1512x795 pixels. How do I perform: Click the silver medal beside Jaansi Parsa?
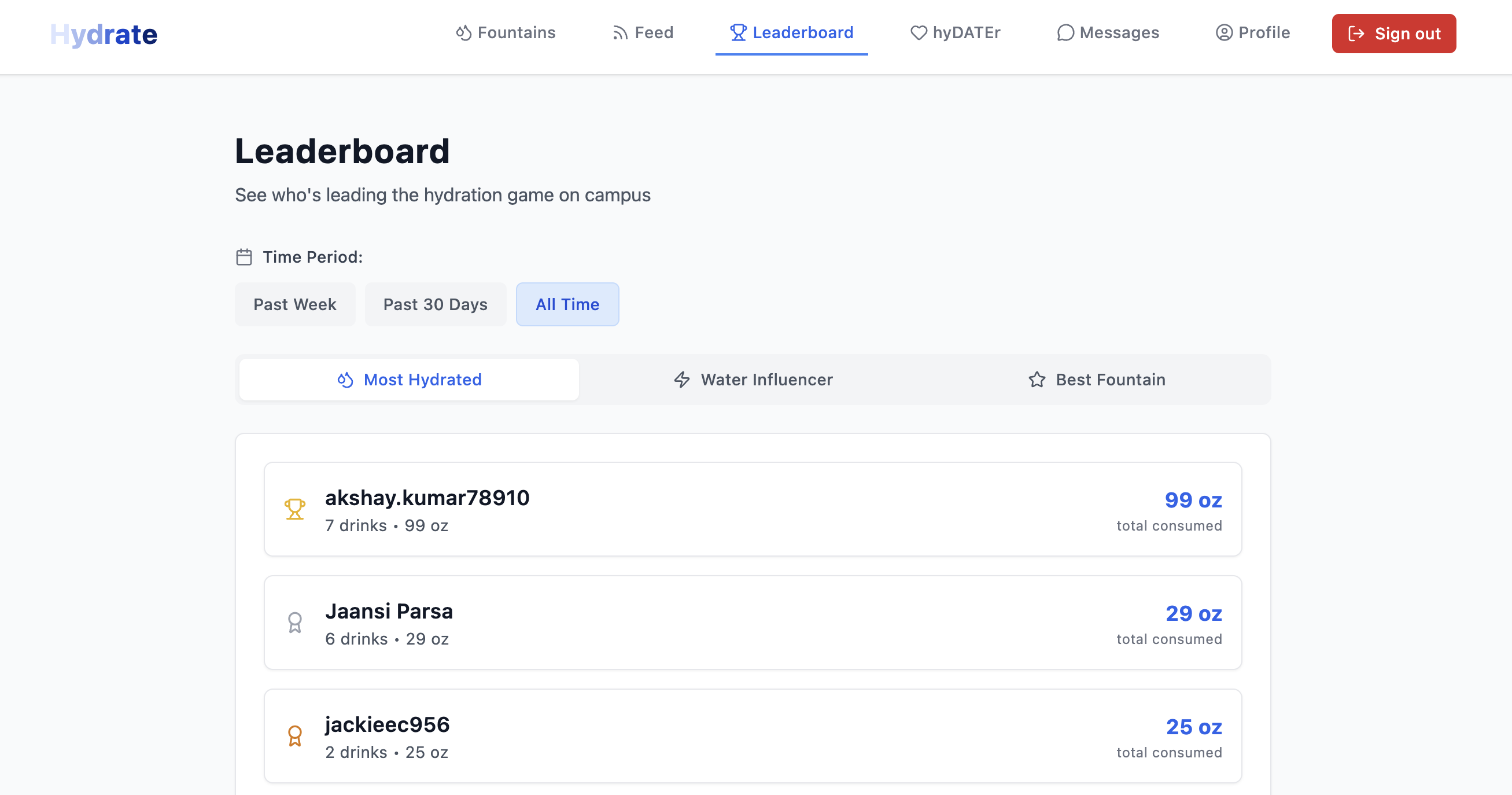point(294,623)
